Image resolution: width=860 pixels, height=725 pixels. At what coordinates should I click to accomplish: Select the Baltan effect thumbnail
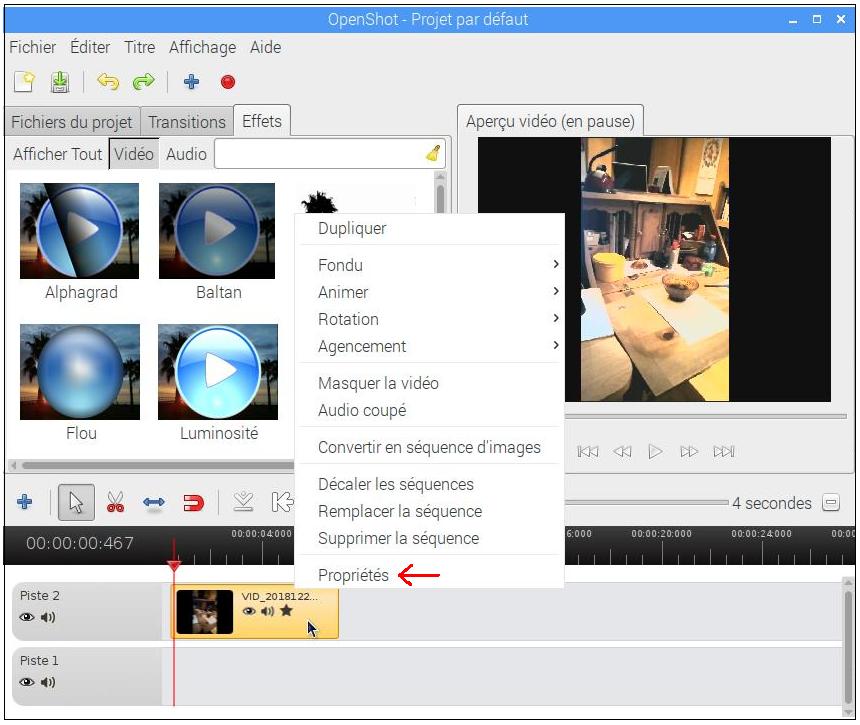217,231
